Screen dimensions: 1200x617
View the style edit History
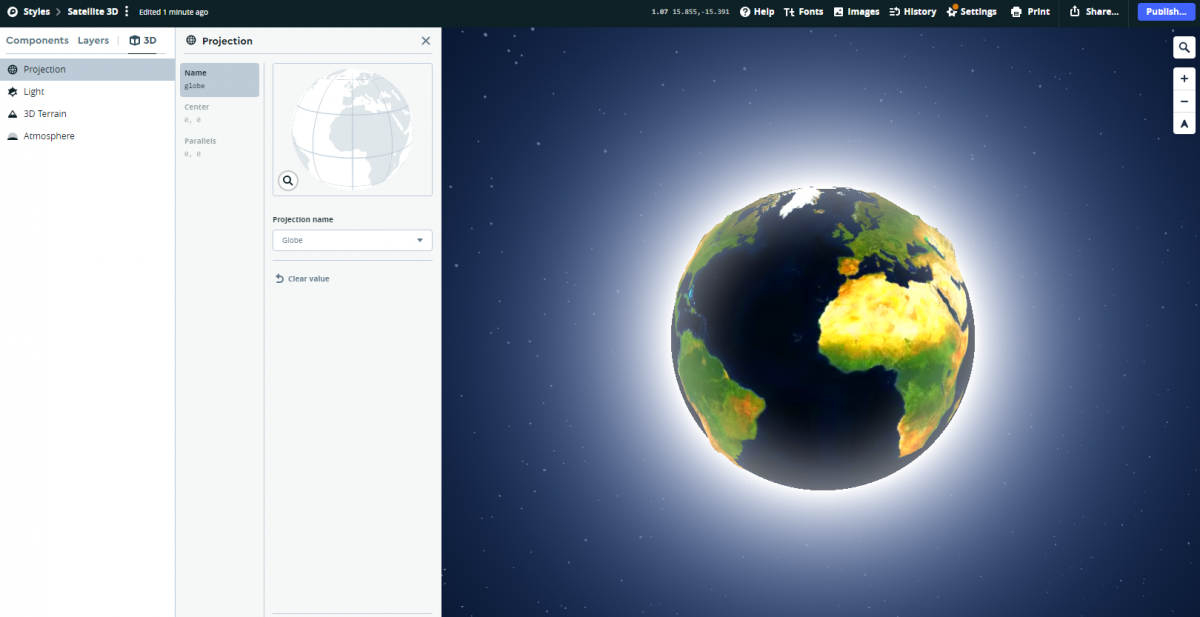pyautogui.click(x=913, y=12)
